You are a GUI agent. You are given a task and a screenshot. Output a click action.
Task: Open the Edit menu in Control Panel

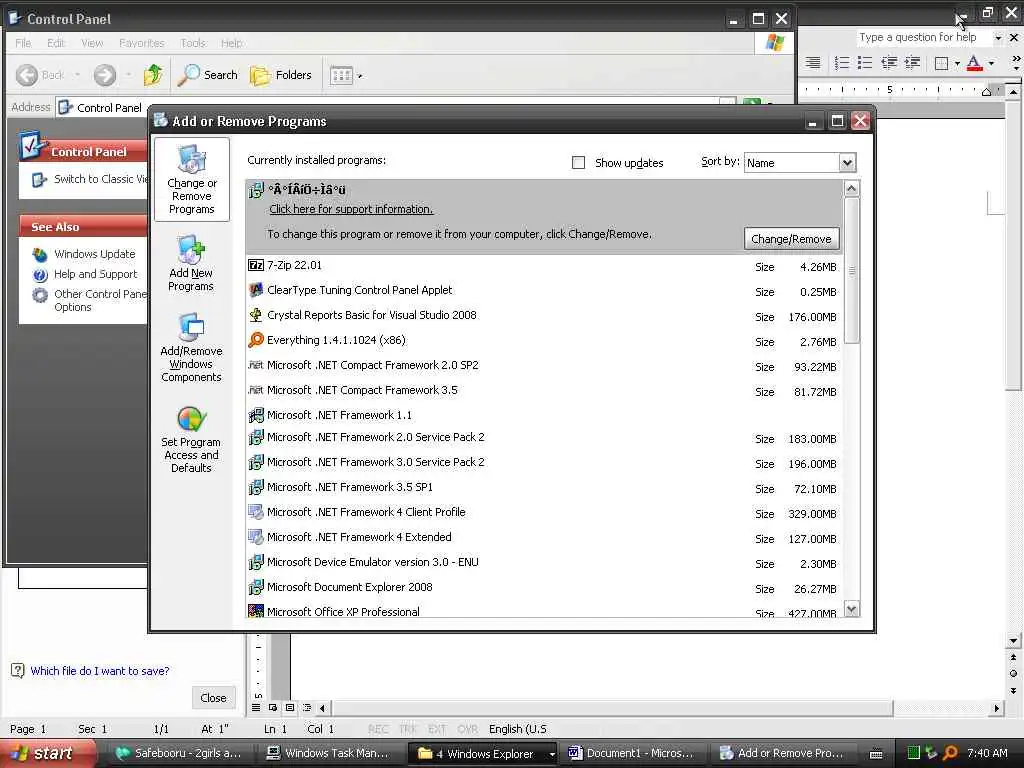pyautogui.click(x=56, y=43)
